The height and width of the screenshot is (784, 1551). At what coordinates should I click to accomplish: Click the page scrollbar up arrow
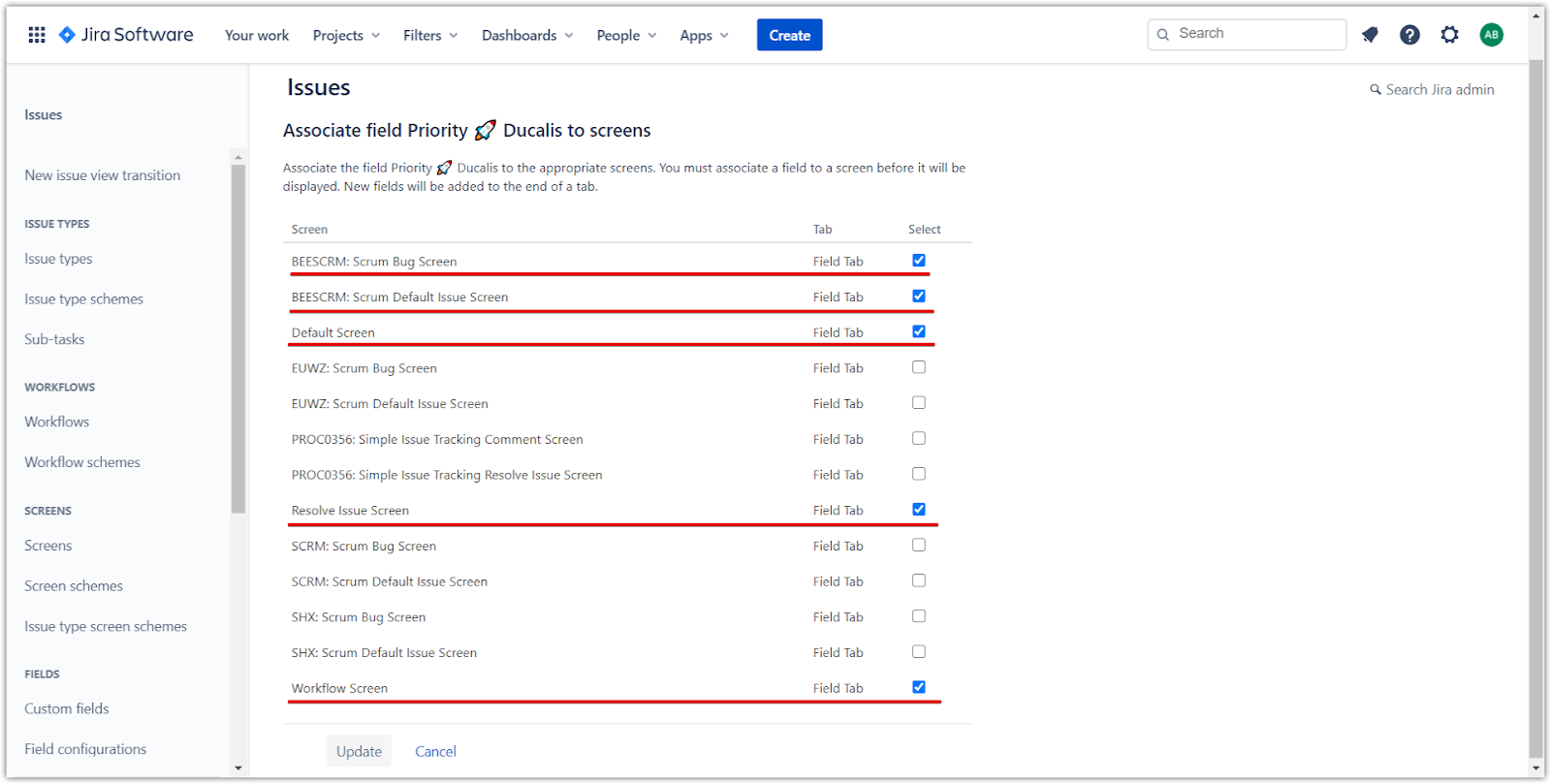pyautogui.click(x=1535, y=16)
